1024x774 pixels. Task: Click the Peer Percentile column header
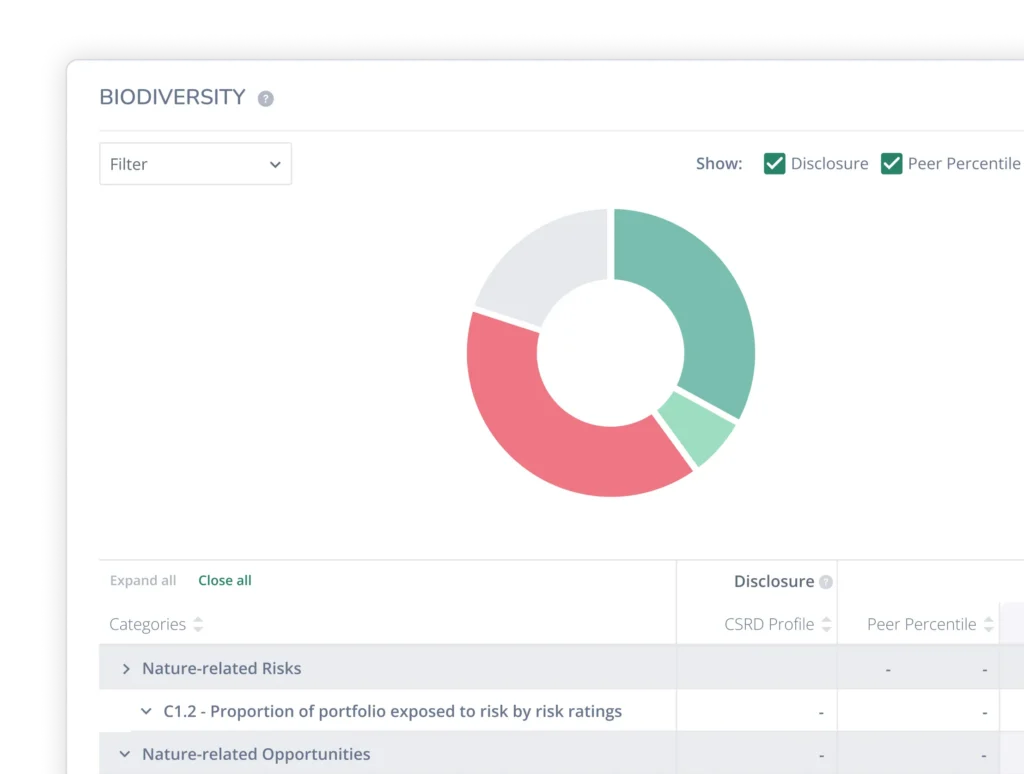tap(921, 624)
